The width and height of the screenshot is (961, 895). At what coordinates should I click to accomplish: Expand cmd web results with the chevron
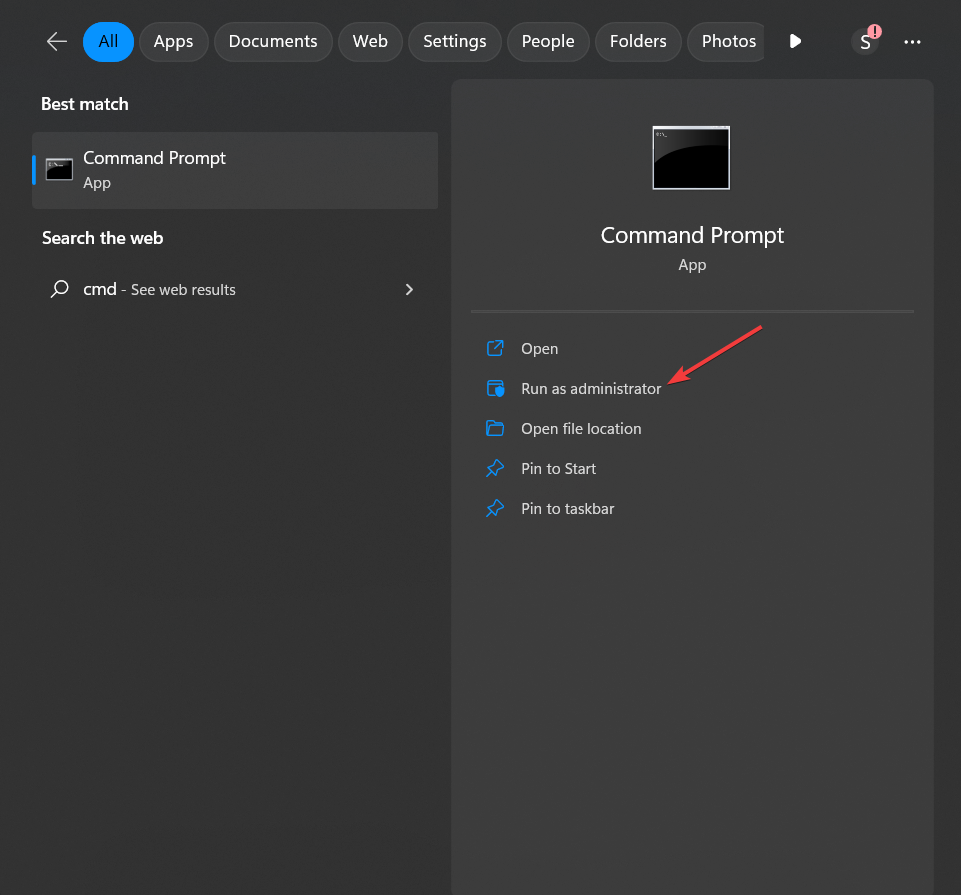pyautogui.click(x=409, y=289)
